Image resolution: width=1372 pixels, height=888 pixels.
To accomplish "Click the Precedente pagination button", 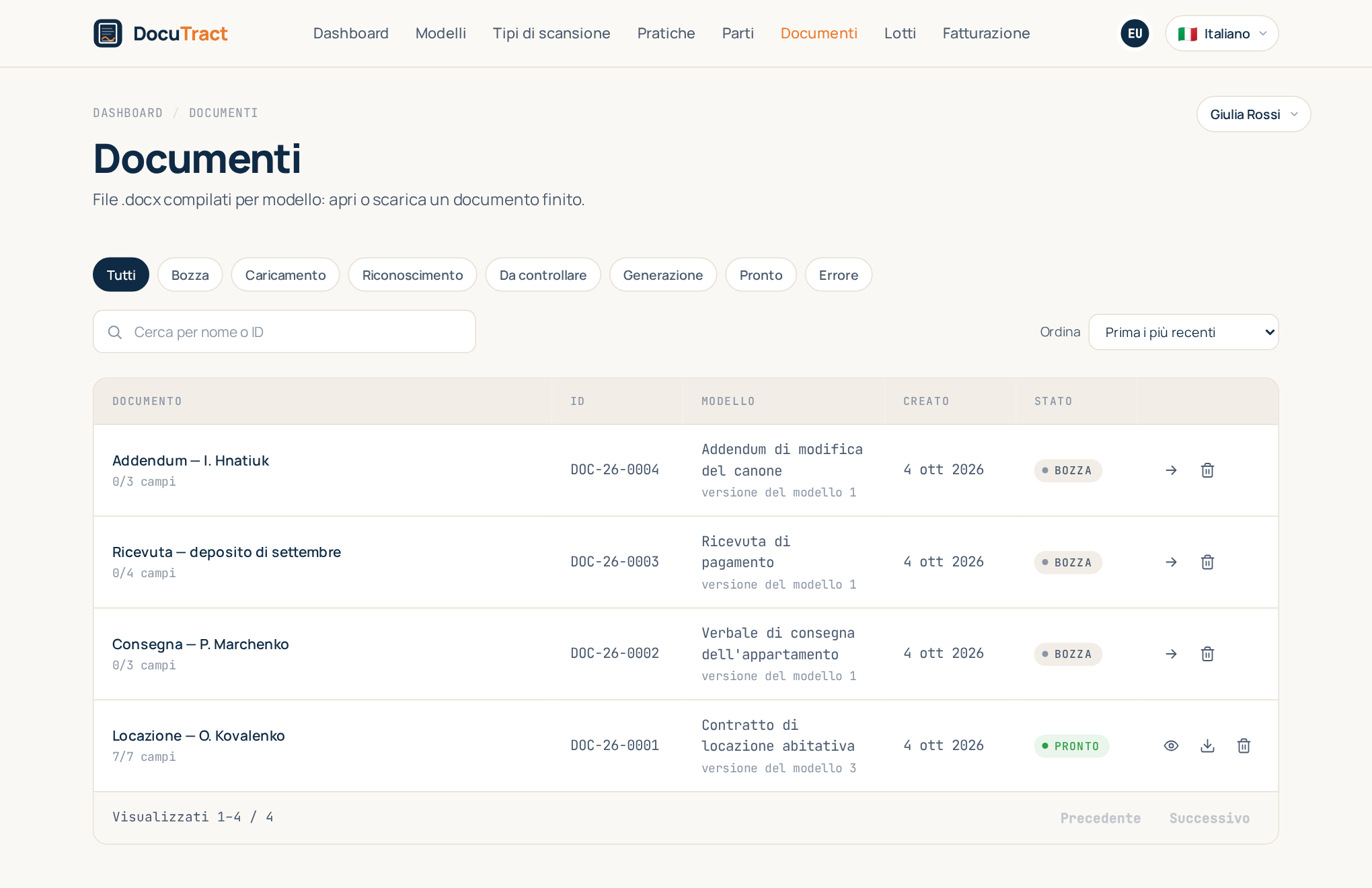I will tap(1100, 818).
